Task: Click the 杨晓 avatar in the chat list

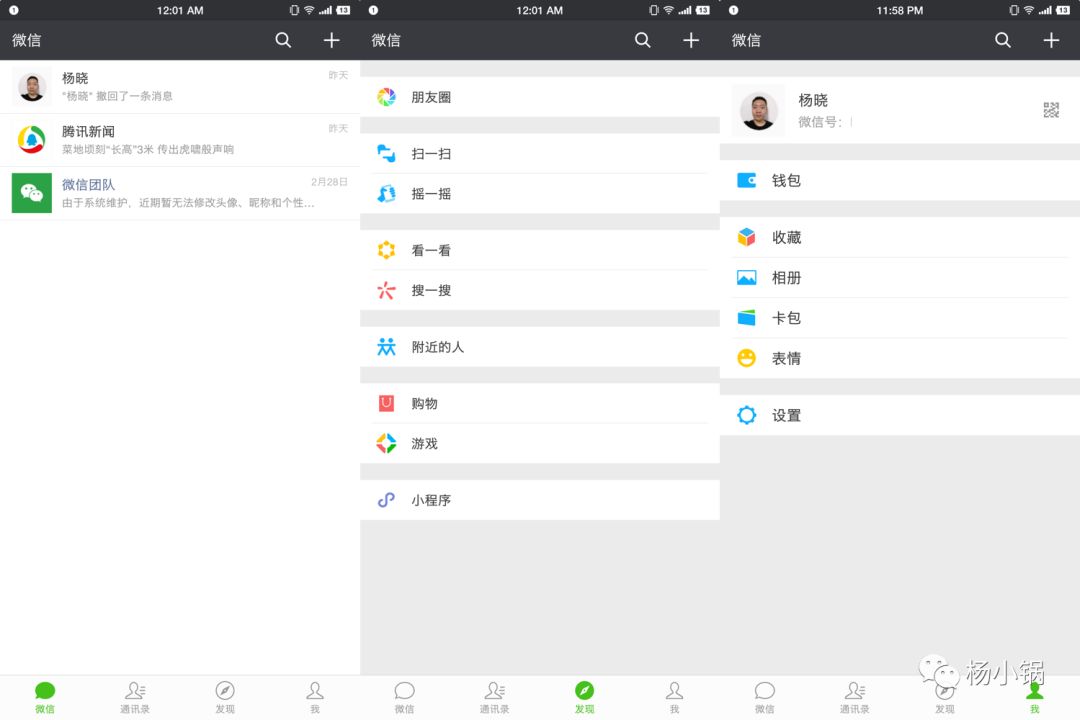Action: (32, 87)
